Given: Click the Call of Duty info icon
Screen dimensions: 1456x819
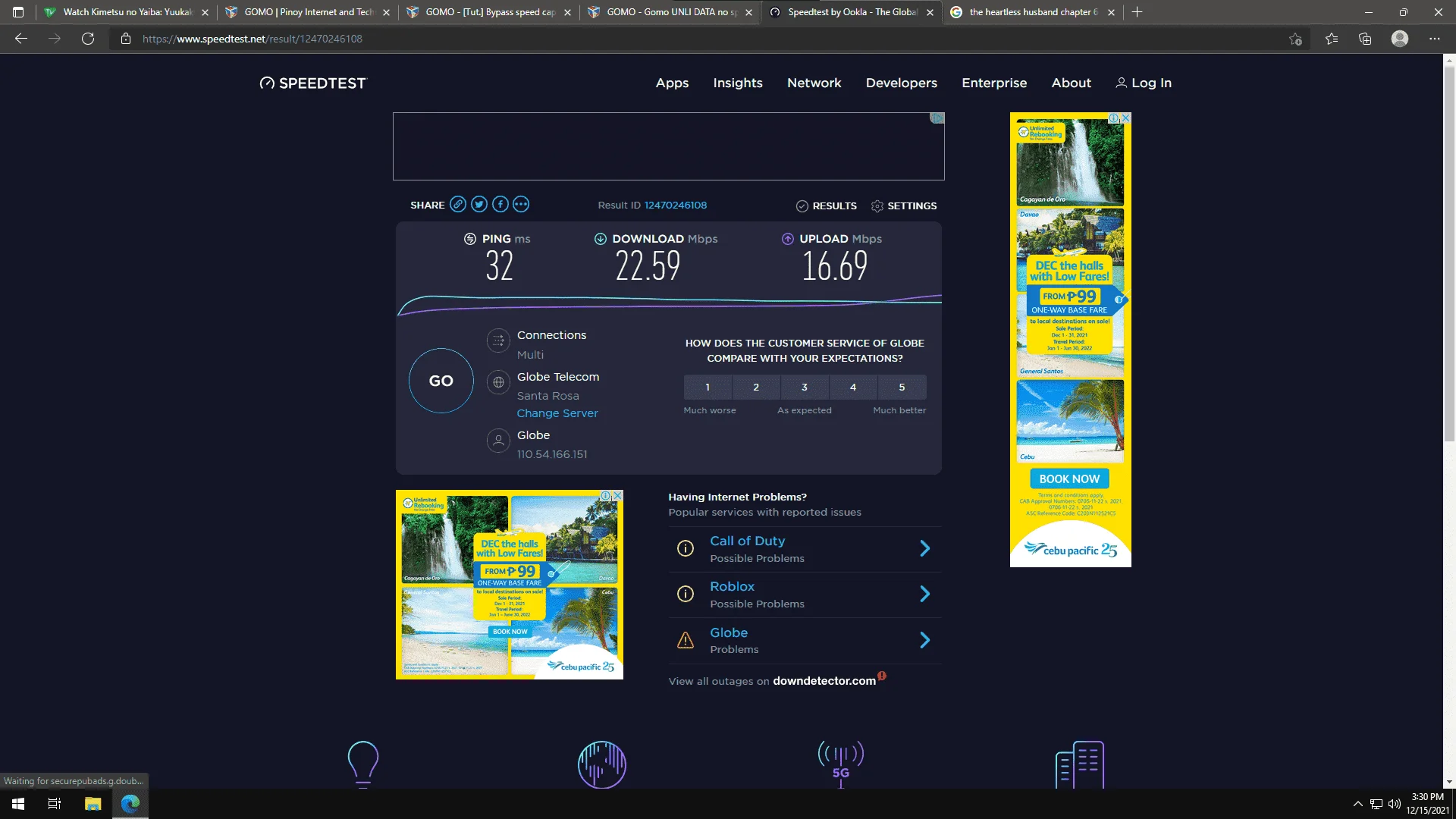Looking at the screenshot, I should coord(686,548).
